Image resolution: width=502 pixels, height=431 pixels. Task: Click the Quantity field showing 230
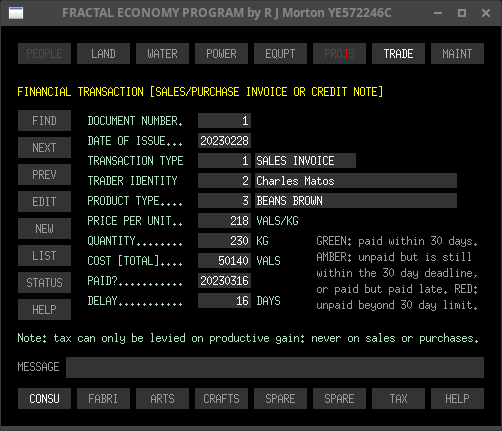[x=224, y=240]
